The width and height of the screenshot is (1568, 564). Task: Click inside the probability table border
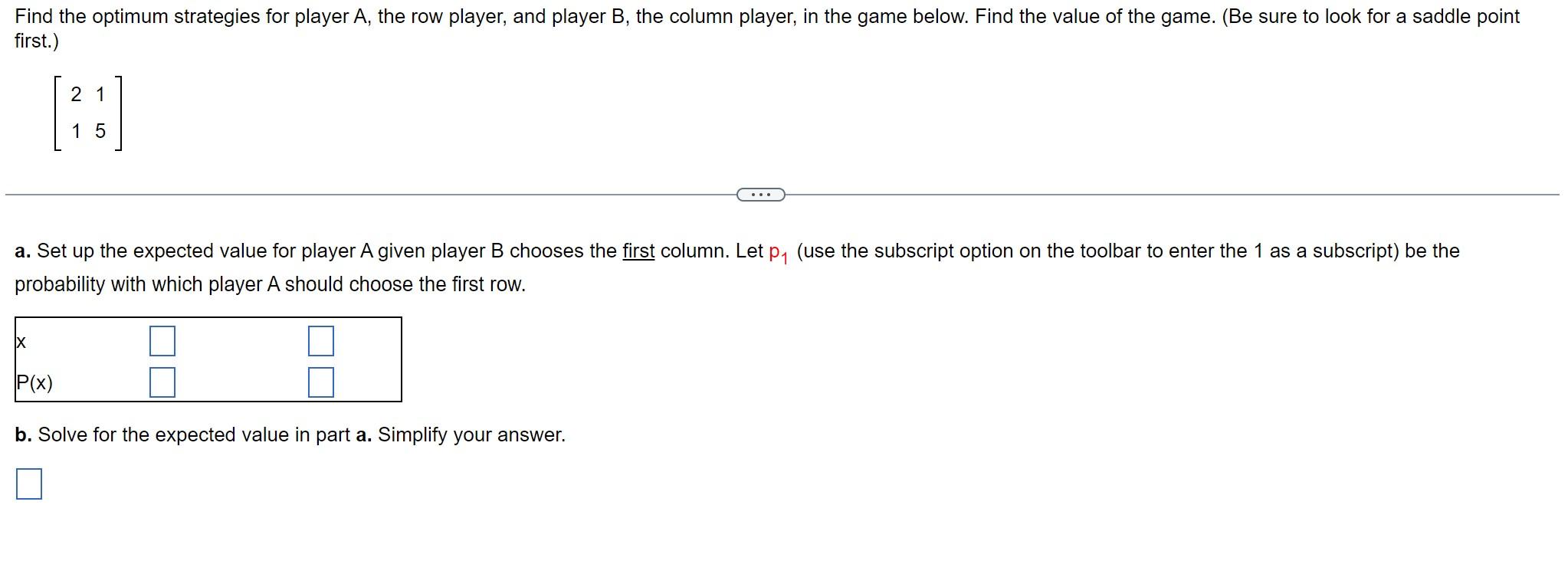coord(207,360)
